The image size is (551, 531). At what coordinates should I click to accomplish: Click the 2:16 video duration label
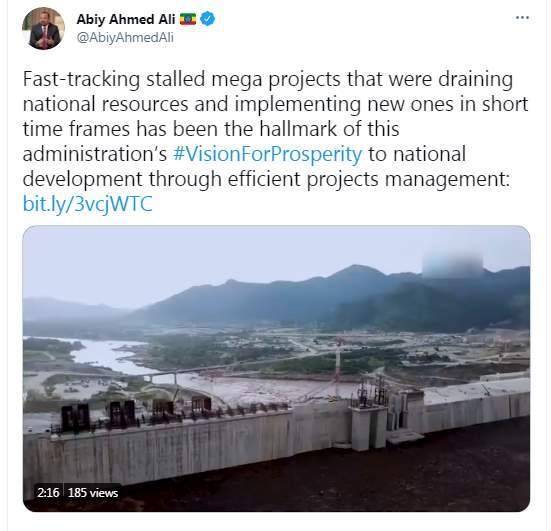(x=48, y=493)
